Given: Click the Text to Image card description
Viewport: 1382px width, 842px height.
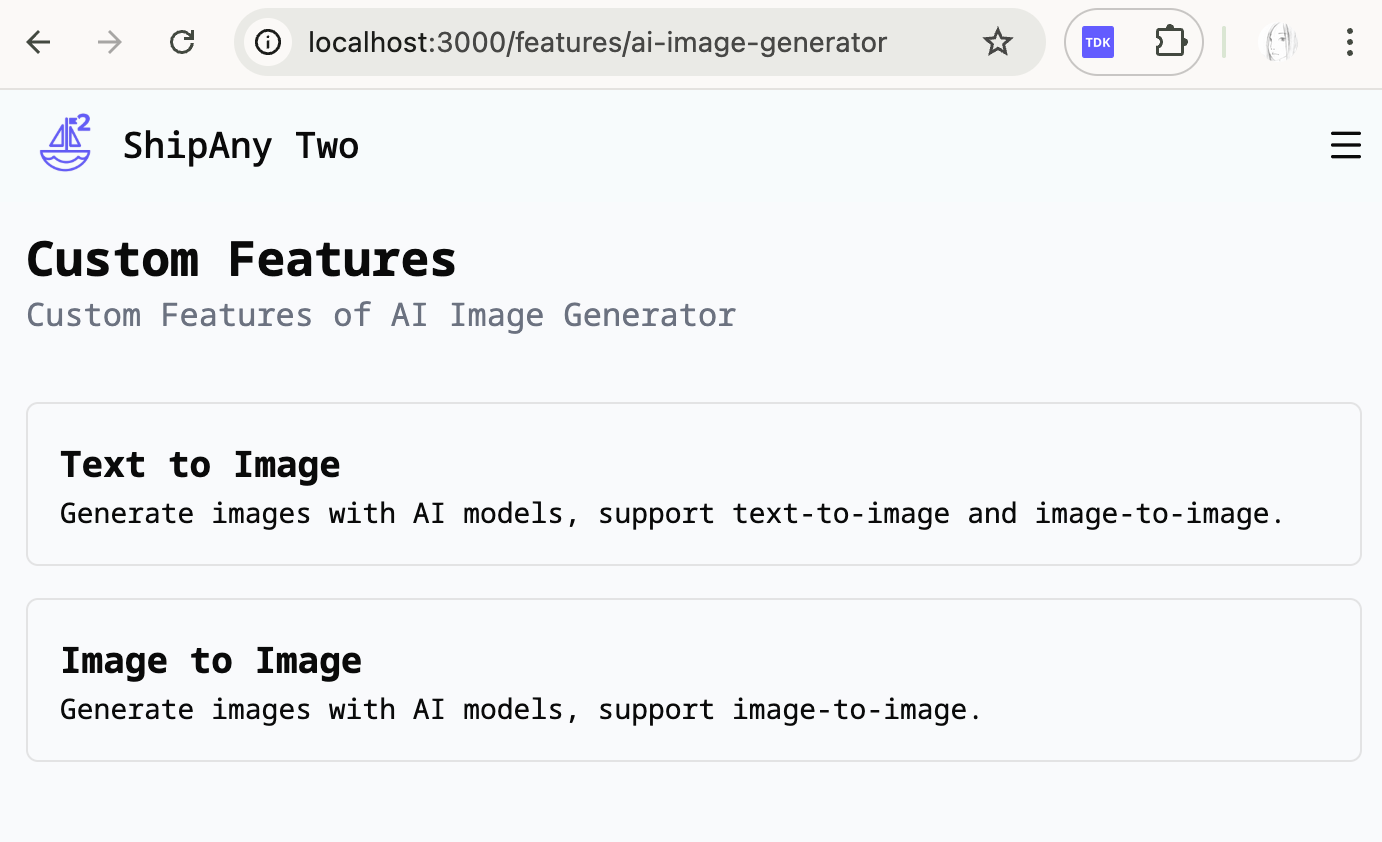Looking at the screenshot, I should point(671,514).
